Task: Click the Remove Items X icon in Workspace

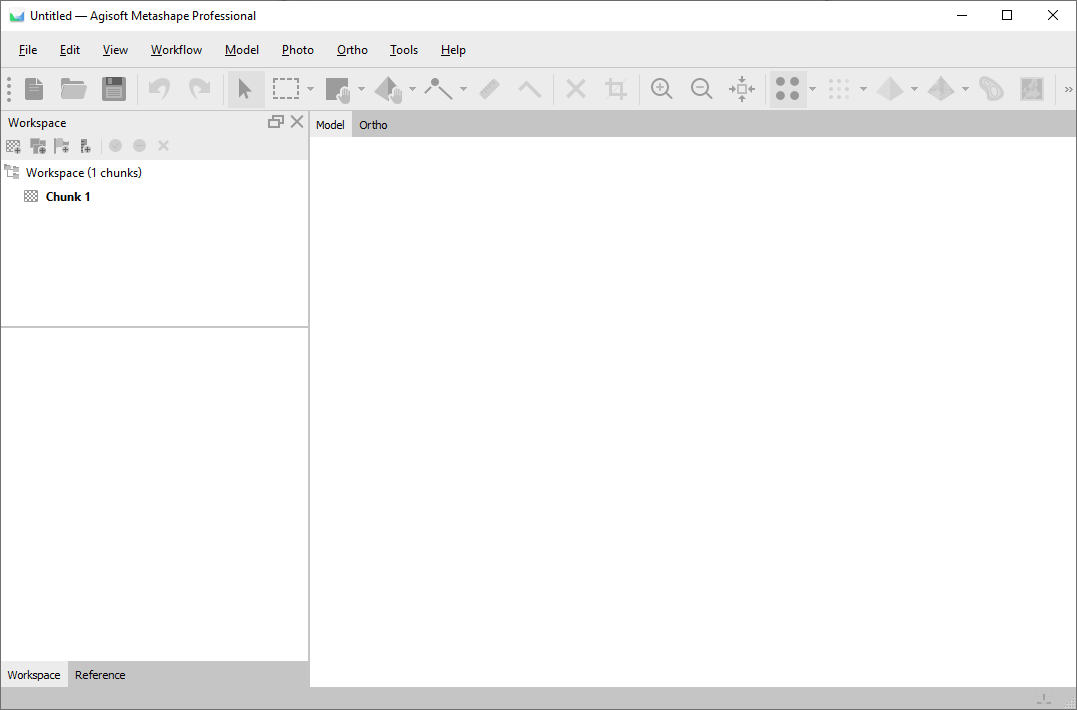Action: click(163, 146)
